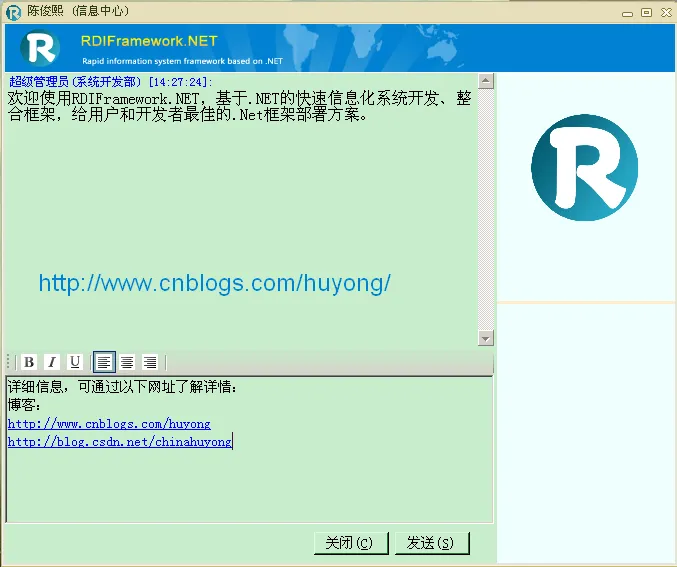This screenshot has height=567, width=677.
Task: Minimize the chat window
Action: [627, 13]
